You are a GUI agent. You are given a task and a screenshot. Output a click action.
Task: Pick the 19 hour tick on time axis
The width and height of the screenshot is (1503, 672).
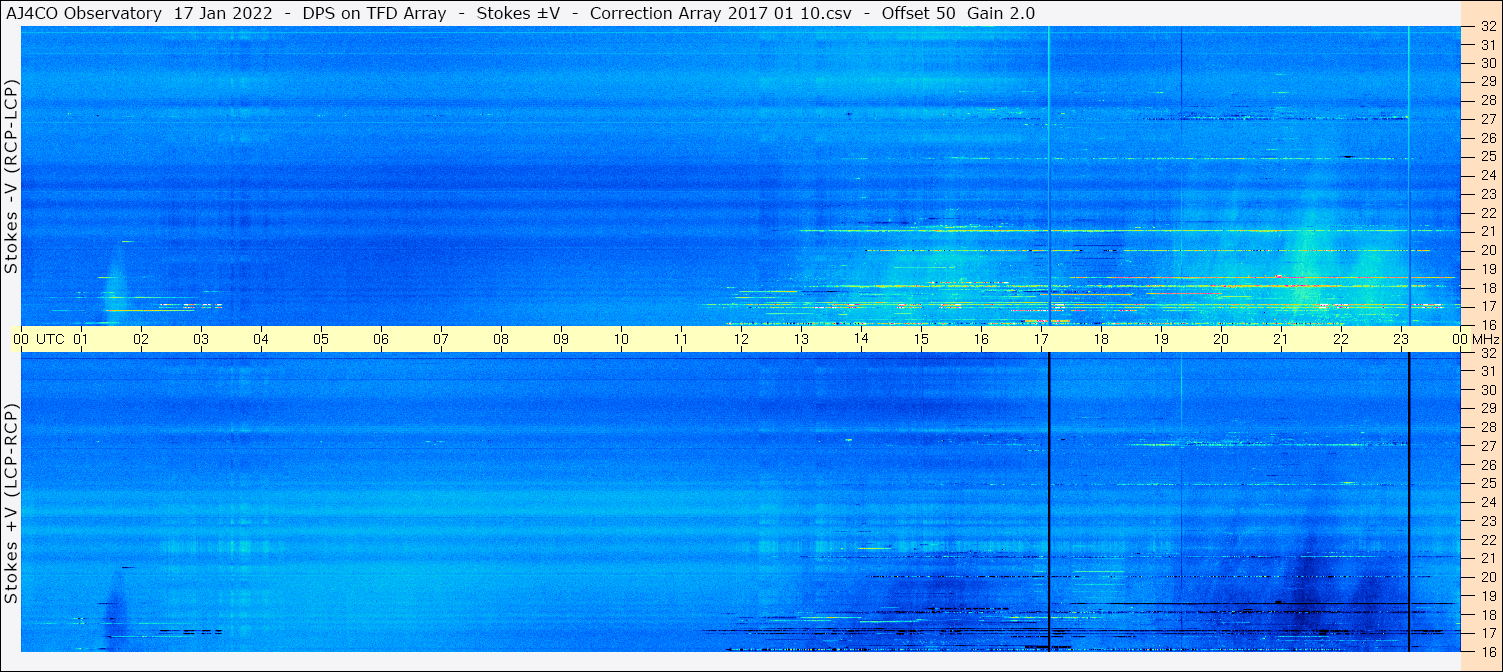1161,339
